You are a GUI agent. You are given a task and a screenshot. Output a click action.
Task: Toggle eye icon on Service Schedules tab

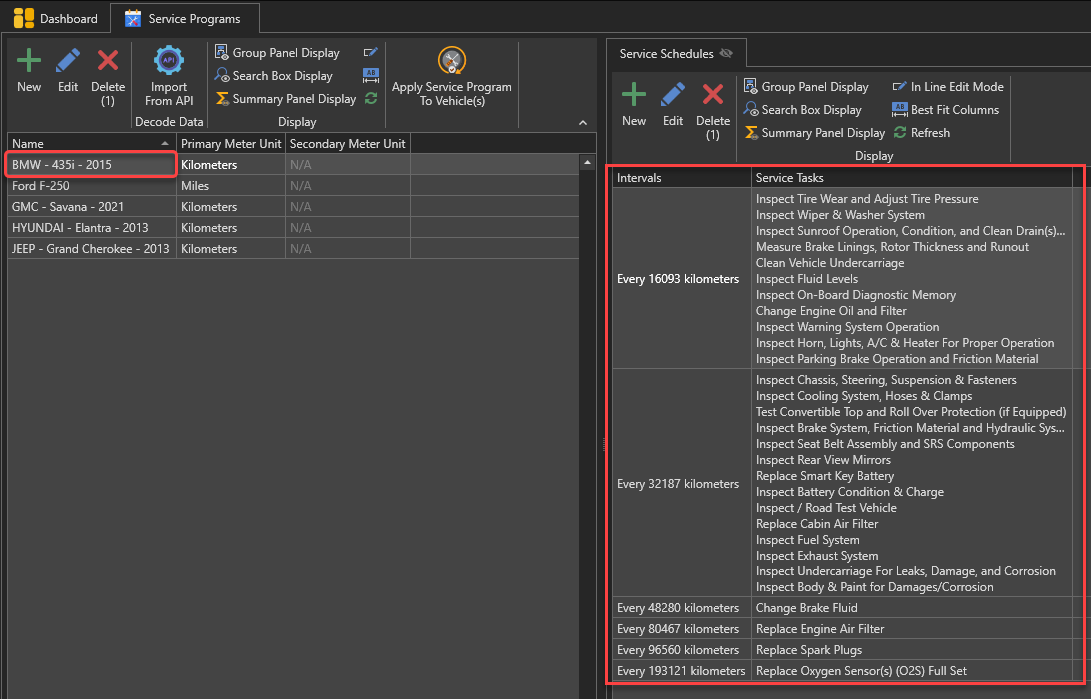point(726,54)
